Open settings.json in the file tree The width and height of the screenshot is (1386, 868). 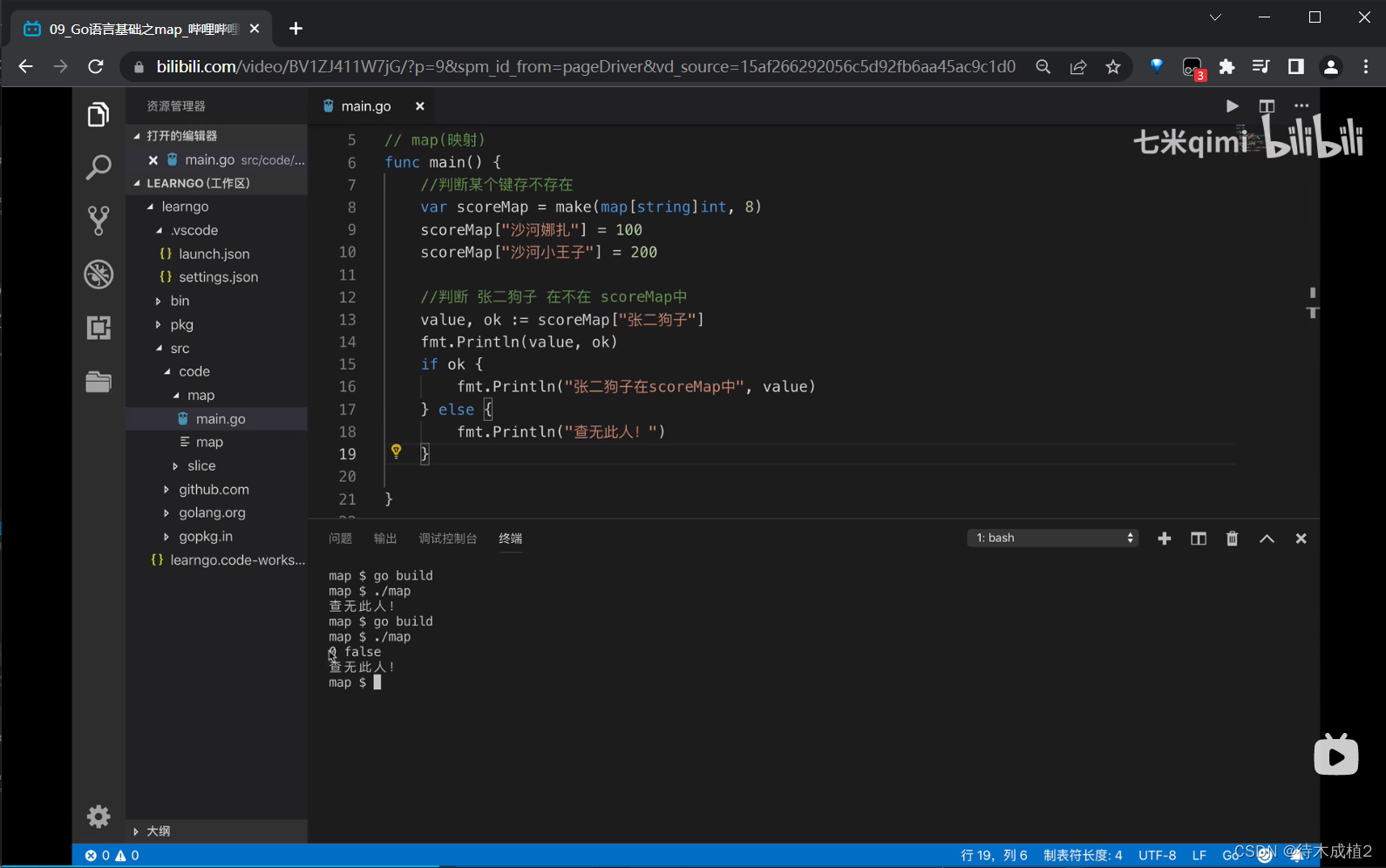point(218,277)
